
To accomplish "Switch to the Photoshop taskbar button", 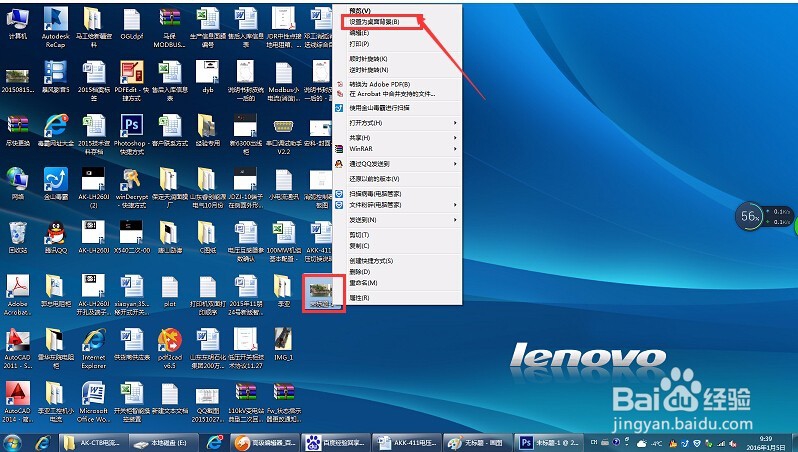I will [x=549, y=443].
